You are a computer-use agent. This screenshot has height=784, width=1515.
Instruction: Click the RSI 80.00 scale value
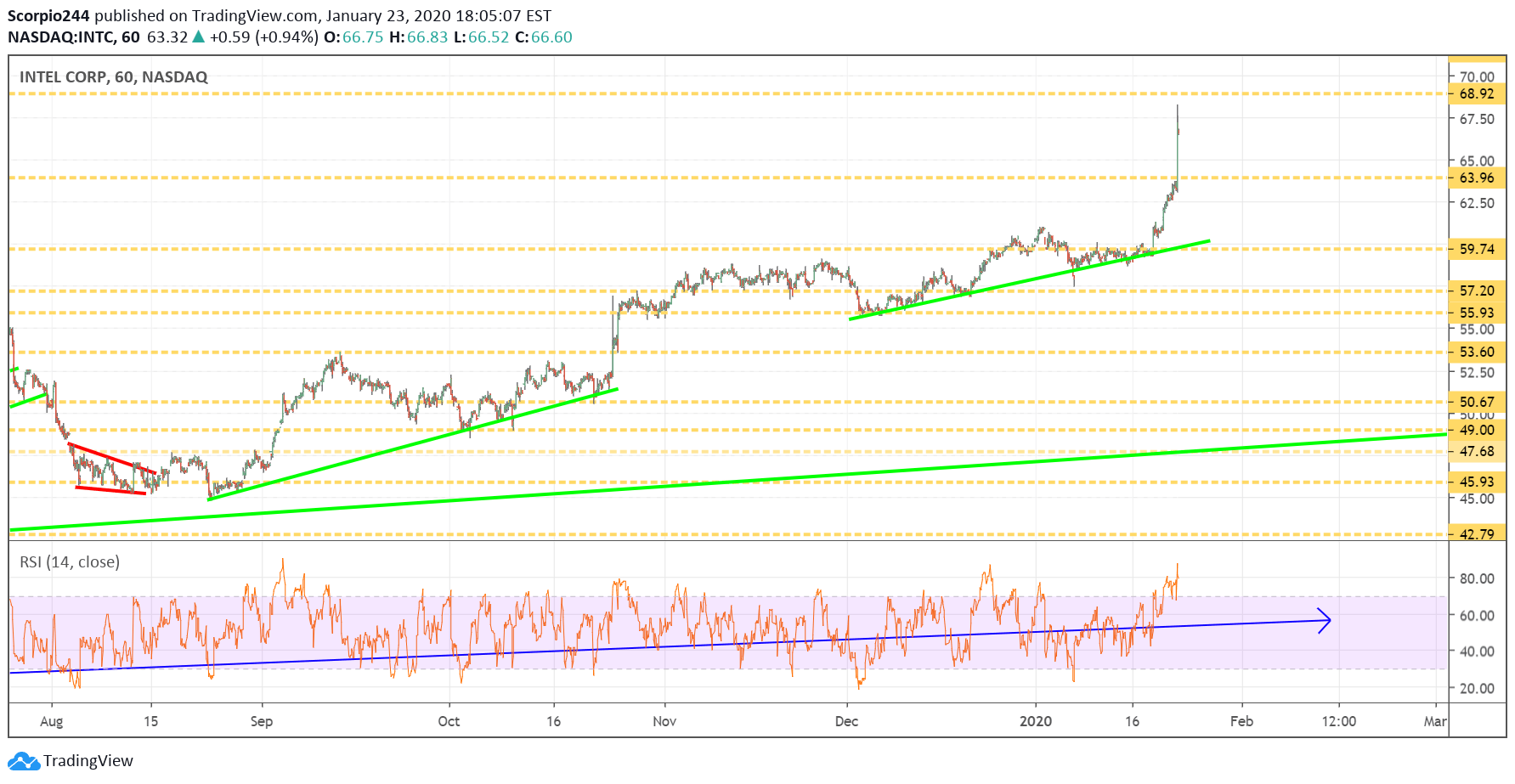coord(1477,578)
